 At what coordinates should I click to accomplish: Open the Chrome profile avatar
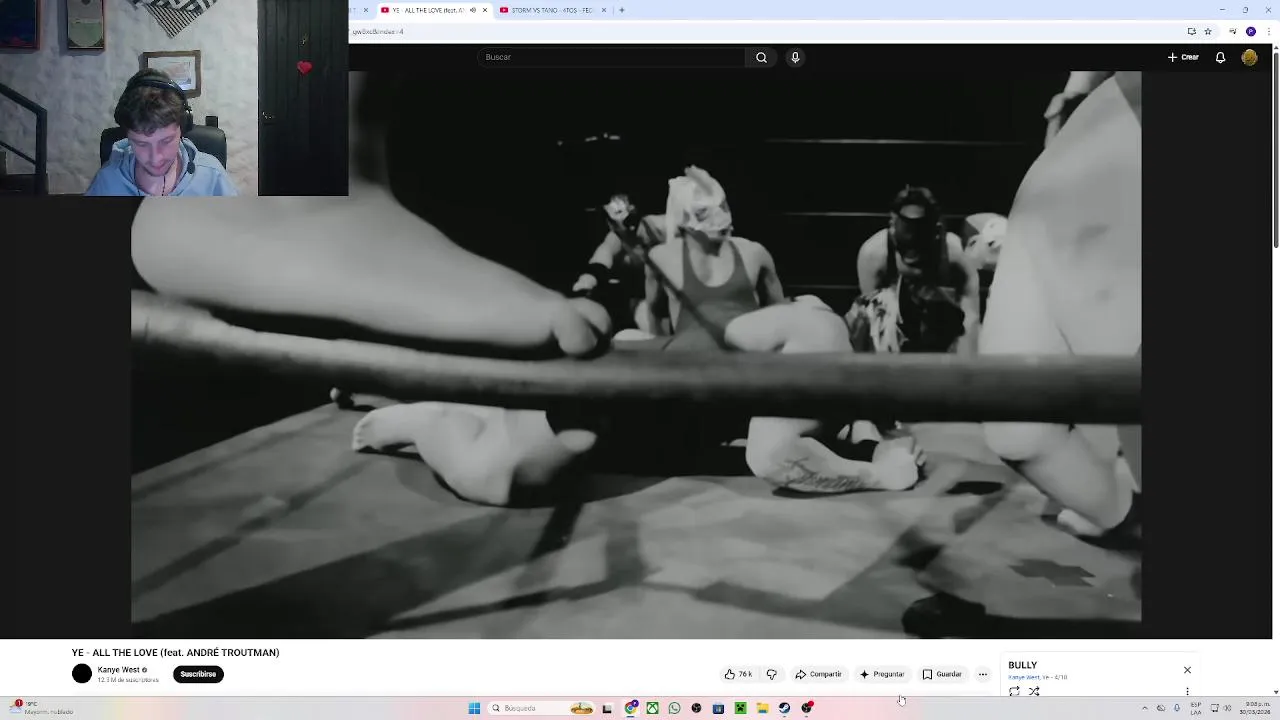click(1250, 31)
